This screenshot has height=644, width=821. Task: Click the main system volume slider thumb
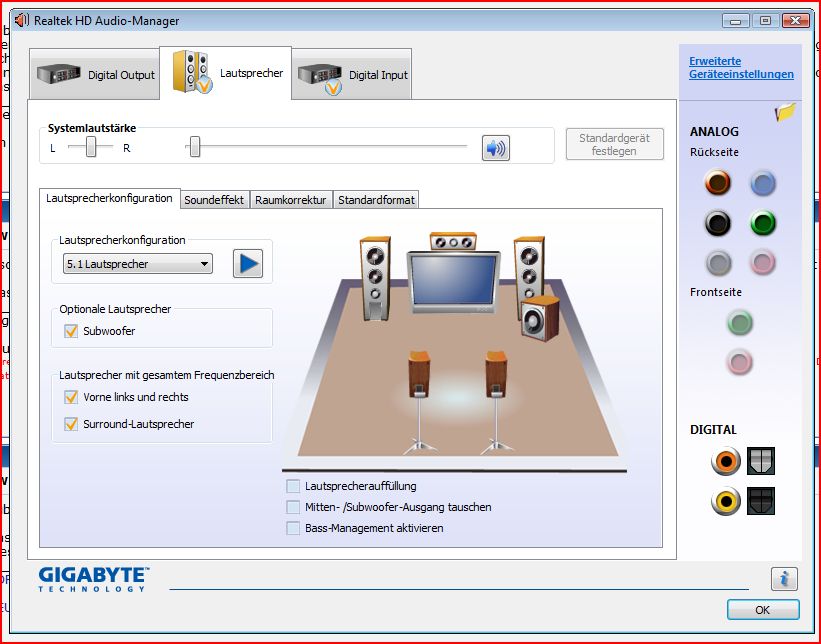pos(195,147)
